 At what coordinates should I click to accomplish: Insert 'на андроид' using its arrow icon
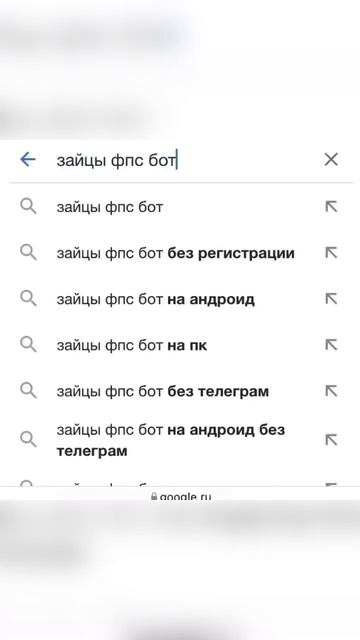coord(331,299)
